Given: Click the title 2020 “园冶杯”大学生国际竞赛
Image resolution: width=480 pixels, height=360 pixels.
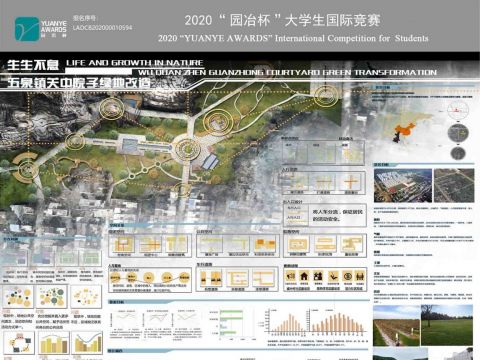Looking at the screenshot, I should [x=282, y=21].
